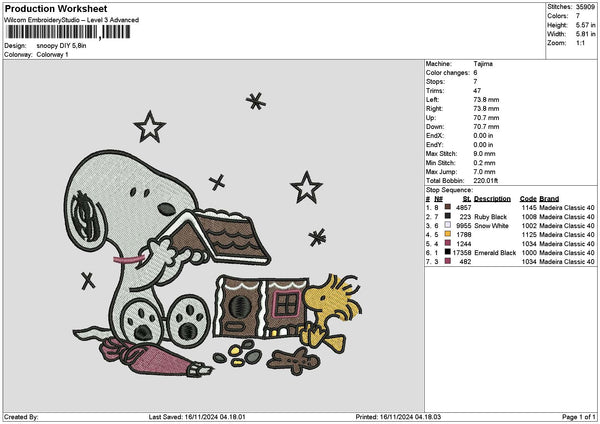Choose the orange swatch with code 1125
Screen dimensions: 600x424
pos(447,234)
